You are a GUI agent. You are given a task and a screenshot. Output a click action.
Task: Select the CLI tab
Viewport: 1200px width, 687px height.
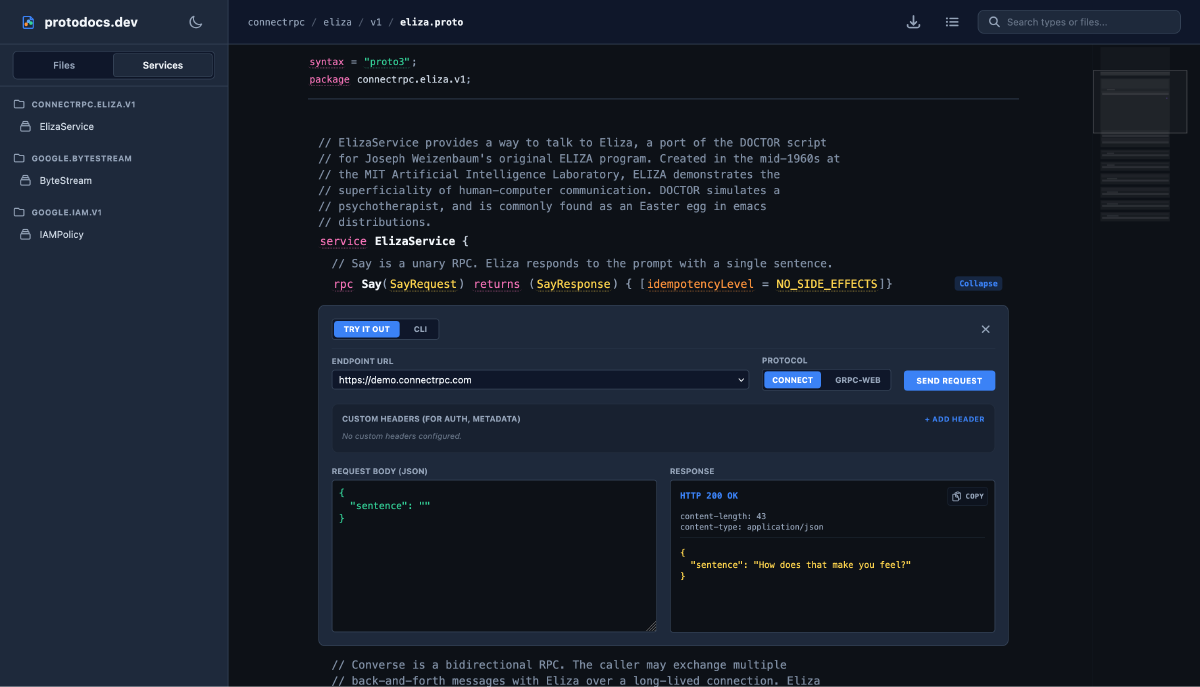(420, 329)
